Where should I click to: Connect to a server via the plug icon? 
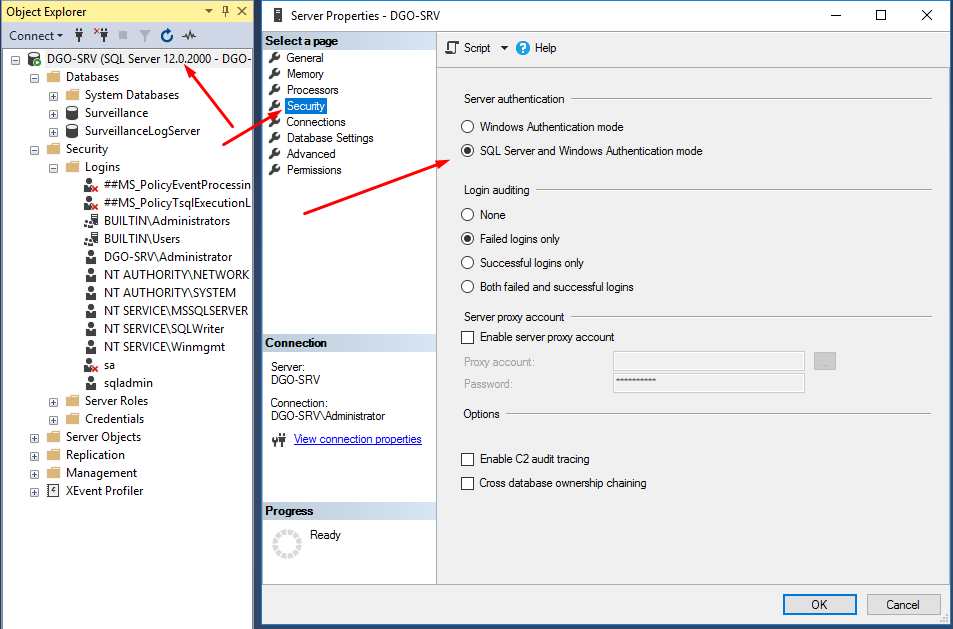click(79, 35)
